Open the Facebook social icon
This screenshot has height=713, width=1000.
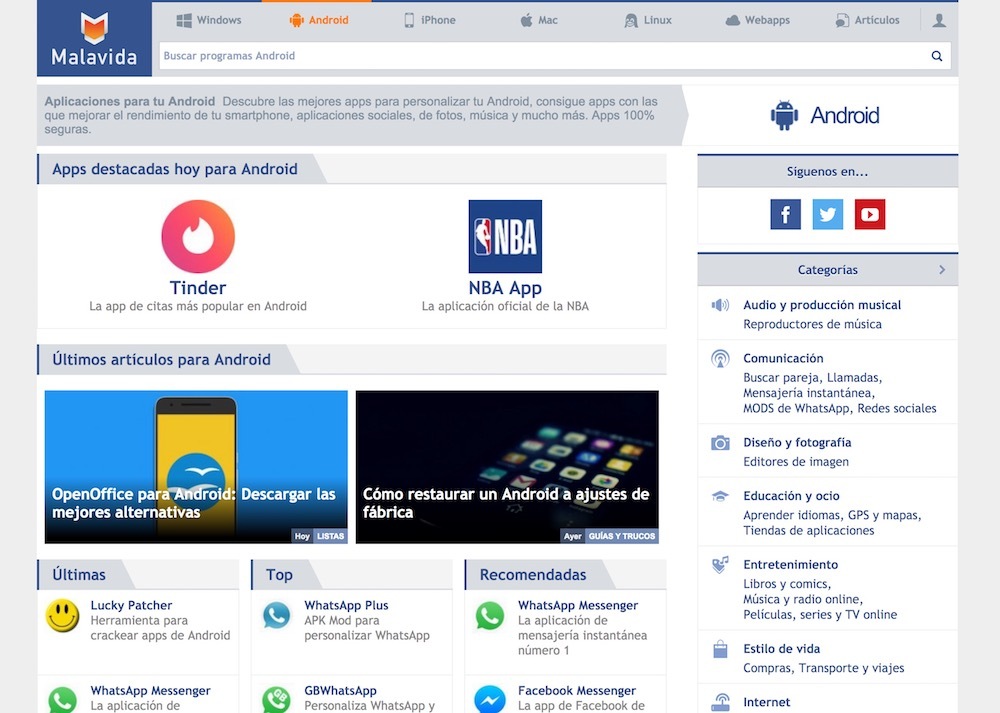[x=785, y=214]
